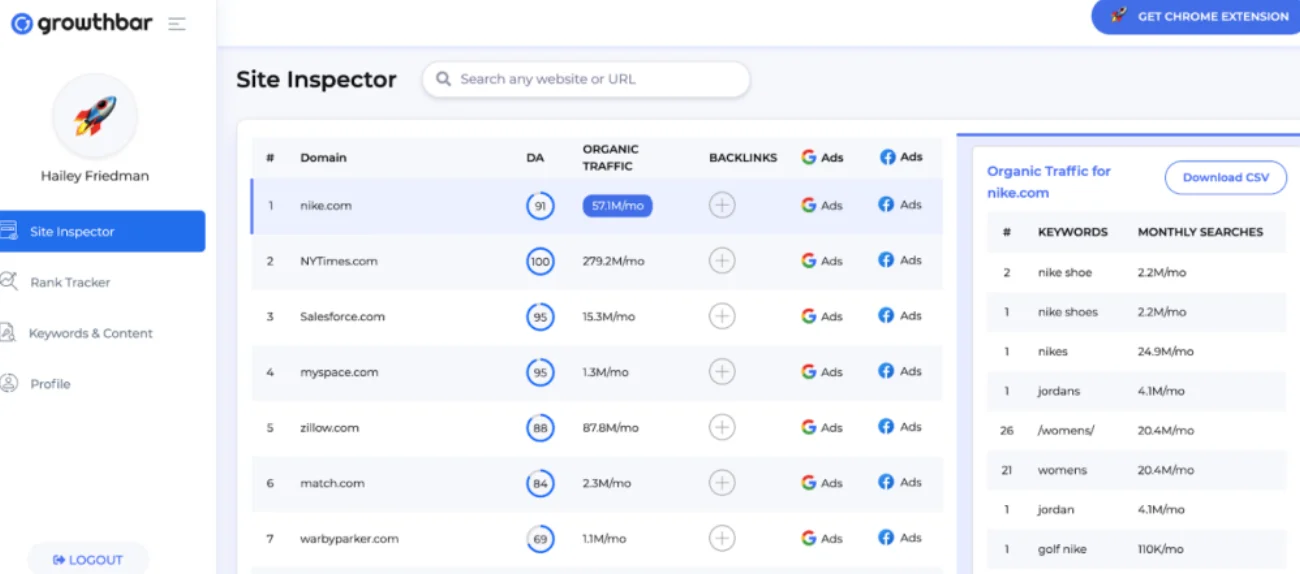Screen dimensions: 1300x574
Task: Open Google Ads for zillow.com
Action: point(822,427)
